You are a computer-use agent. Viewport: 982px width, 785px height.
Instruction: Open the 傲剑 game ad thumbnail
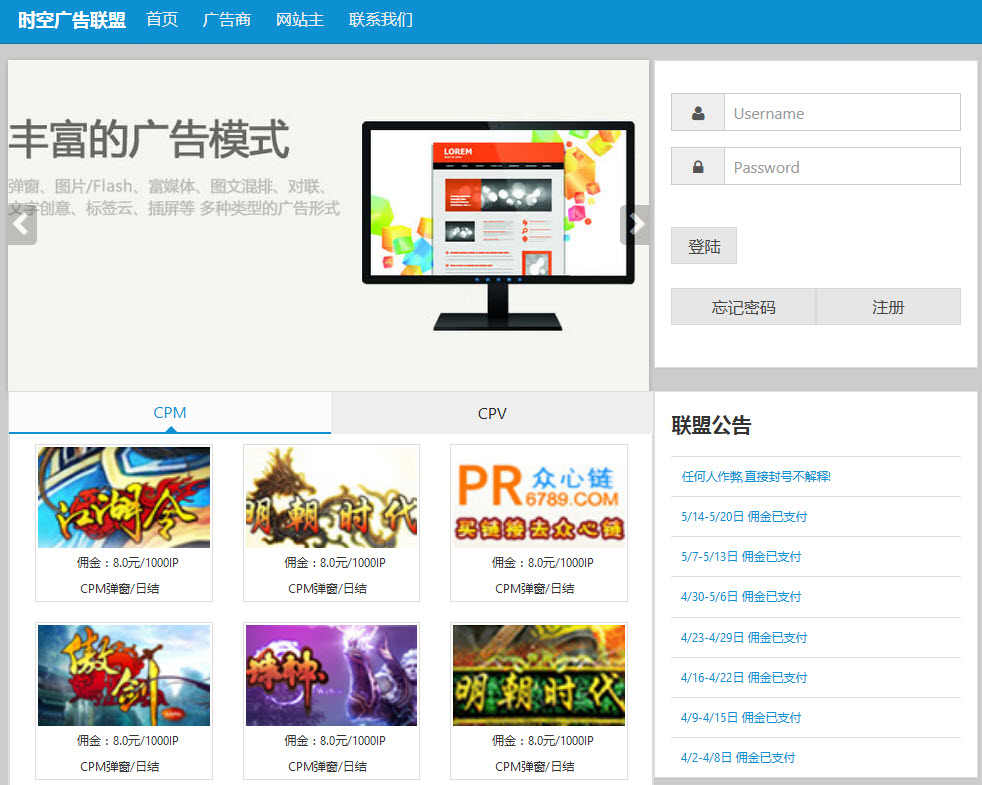pyautogui.click(x=124, y=675)
